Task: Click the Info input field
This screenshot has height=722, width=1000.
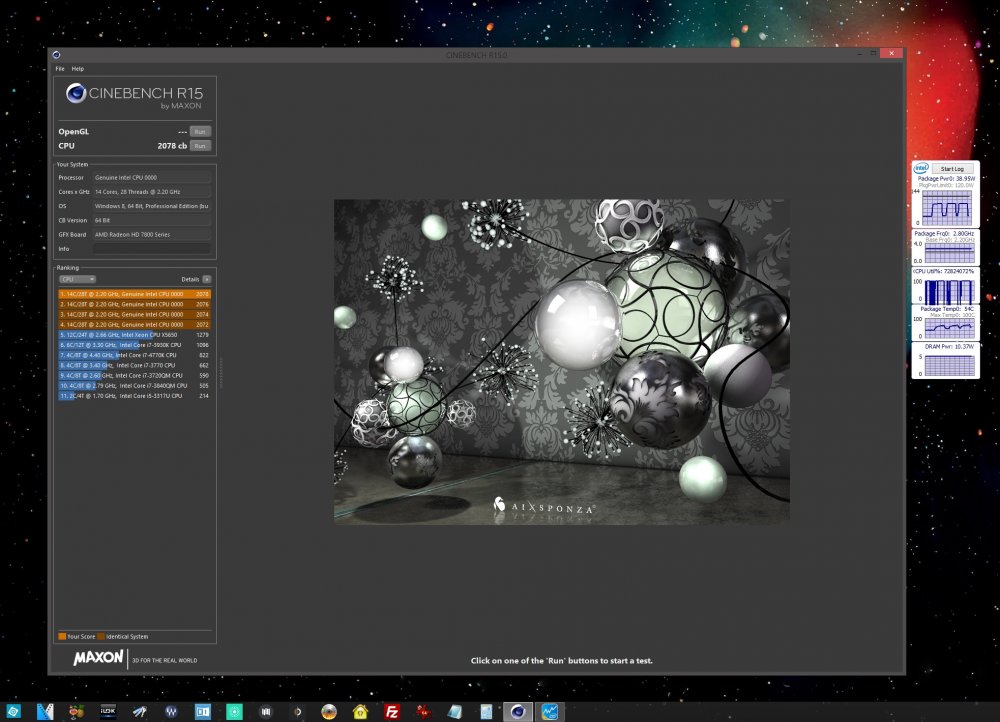Action: click(152, 249)
